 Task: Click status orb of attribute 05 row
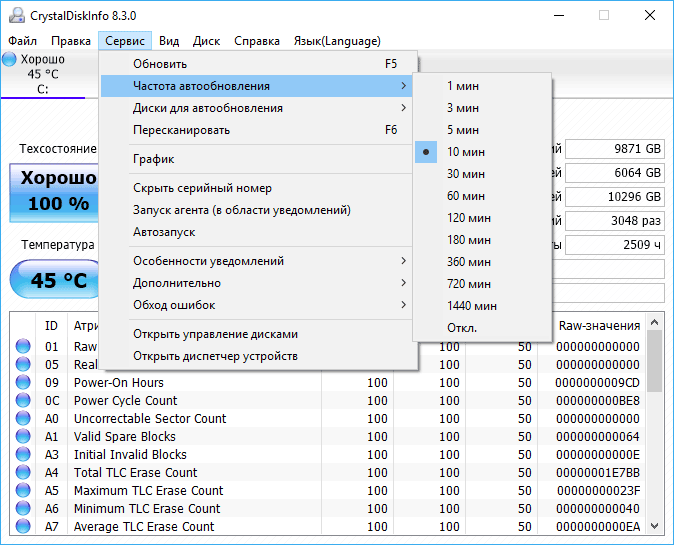pyautogui.click(x=23, y=364)
